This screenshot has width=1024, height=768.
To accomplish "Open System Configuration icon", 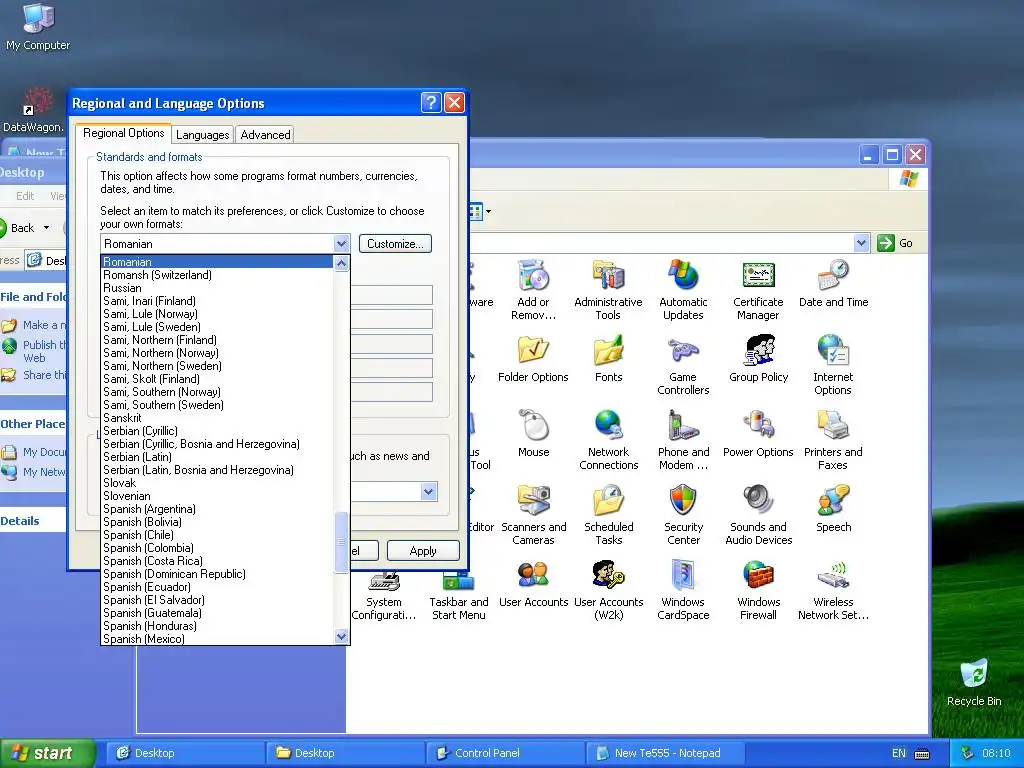I will pyautogui.click(x=383, y=597).
